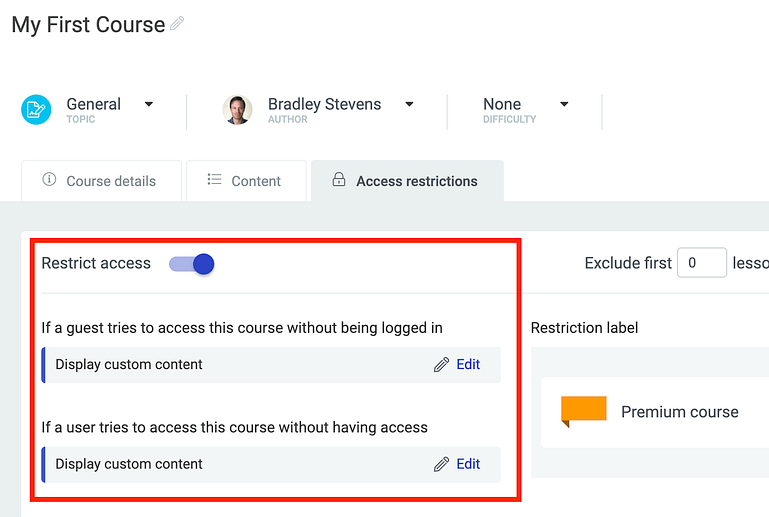The image size is (769, 517).
Task: Select the Premium course label text
Action: click(679, 412)
